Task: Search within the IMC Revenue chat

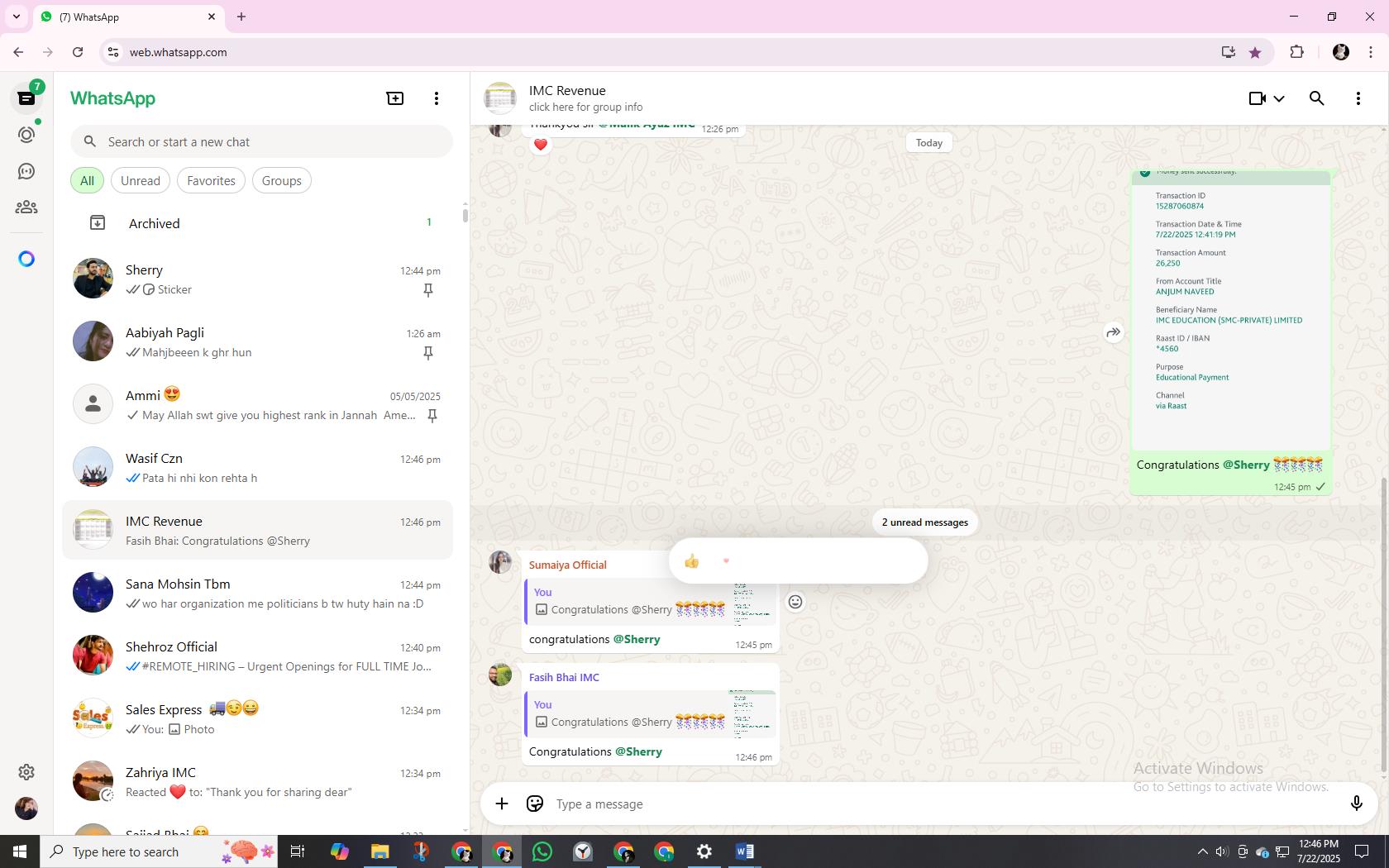Action: [1317, 98]
